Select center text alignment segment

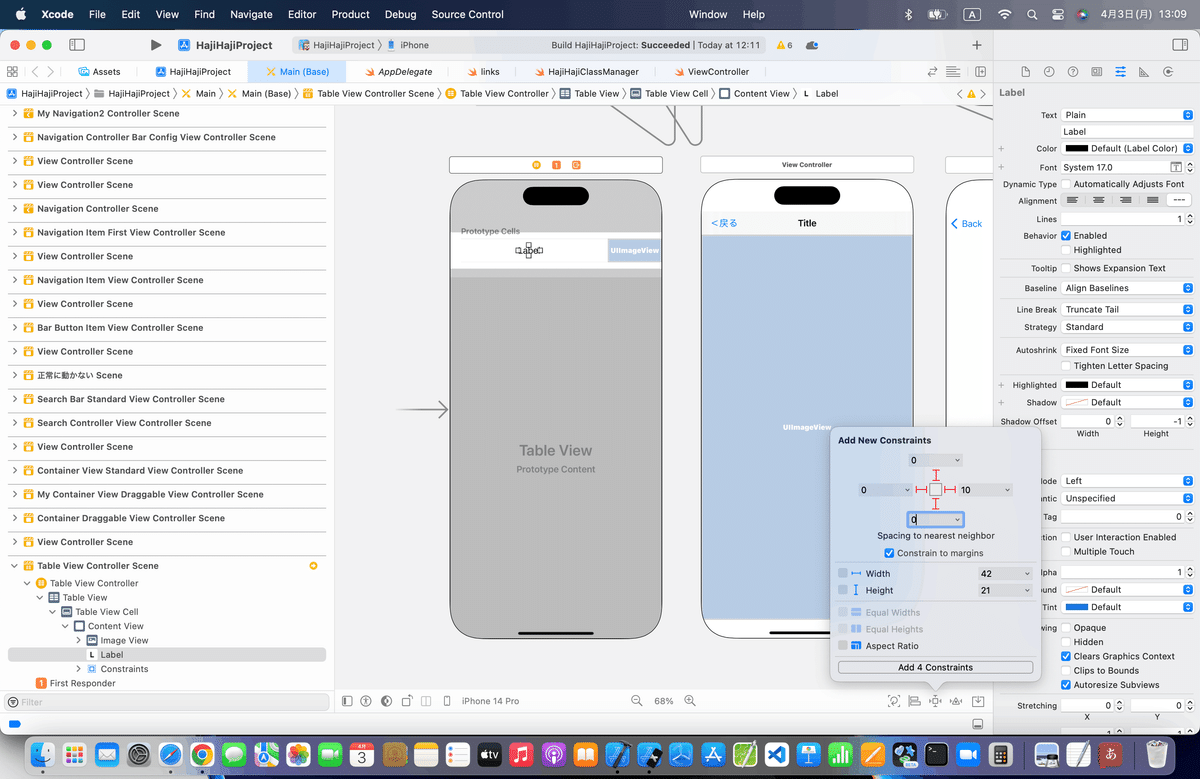click(x=1099, y=200)
